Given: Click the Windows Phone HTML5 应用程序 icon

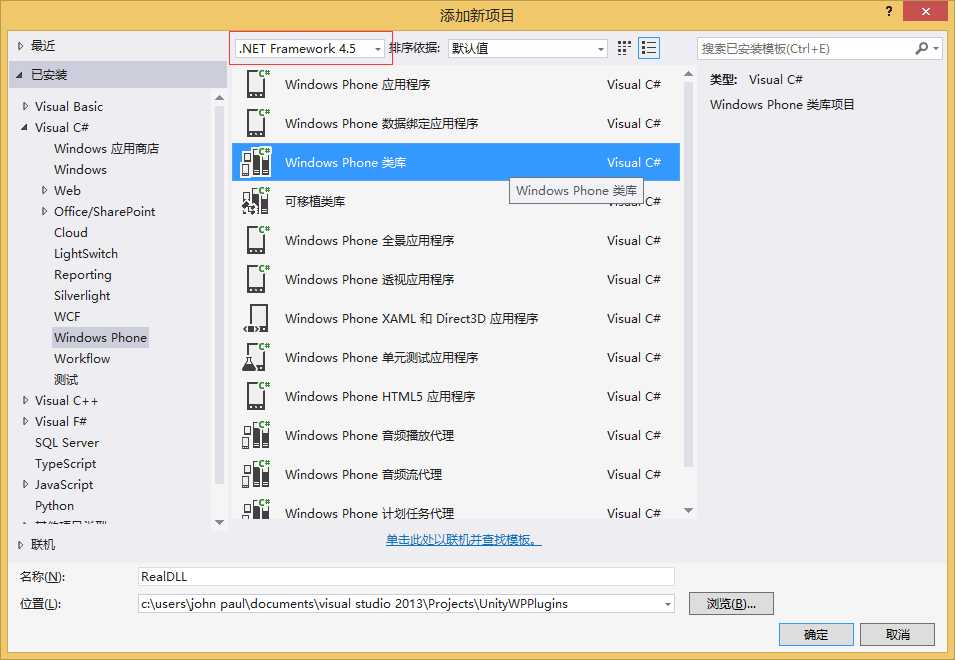Looking at the screenshot, I should click(257, 396).
